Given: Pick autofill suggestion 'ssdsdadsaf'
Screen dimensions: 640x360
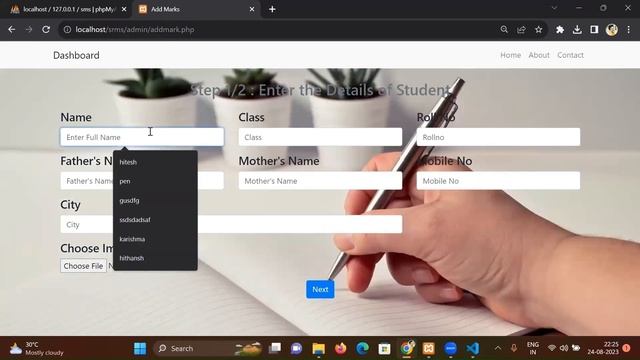Looking at the screenshot, I should (155, 220).
